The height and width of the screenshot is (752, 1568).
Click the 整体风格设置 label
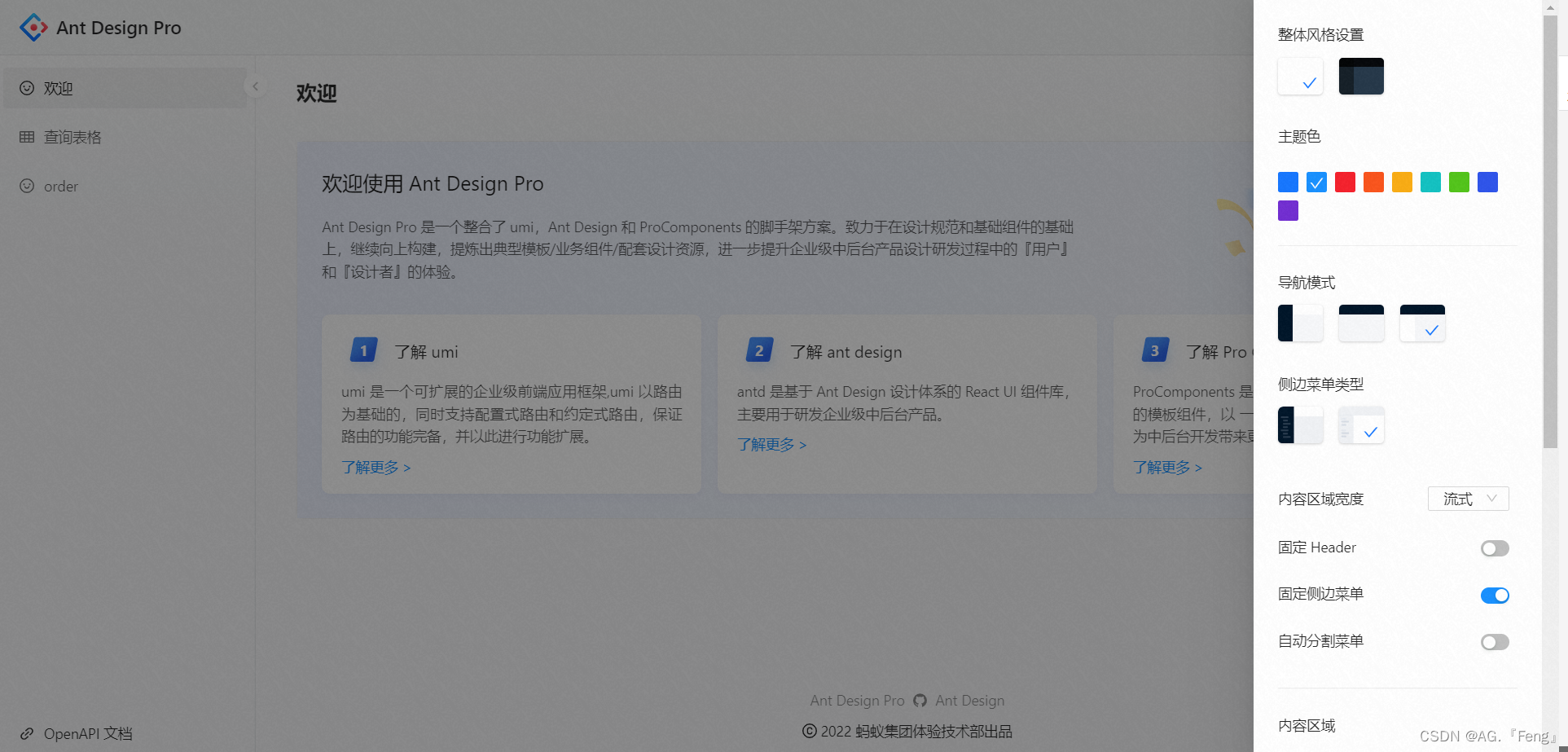(1320, 34)
